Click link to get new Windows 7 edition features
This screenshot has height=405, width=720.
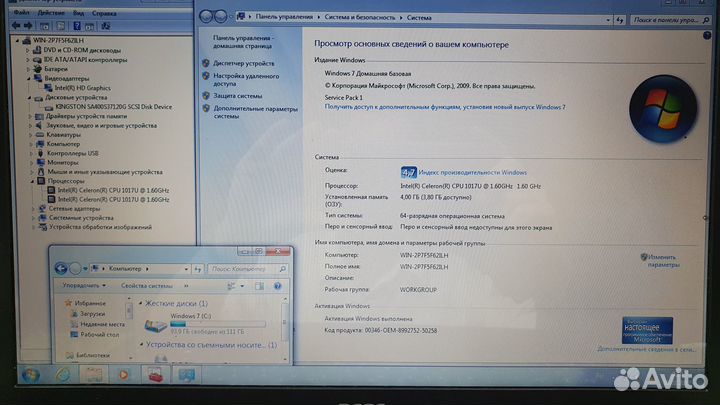tap(445, 107)
